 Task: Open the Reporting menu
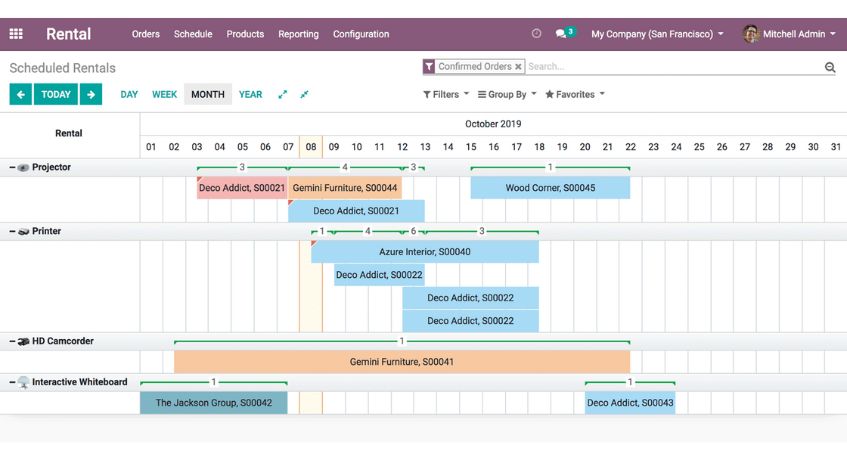coord(298,34)
